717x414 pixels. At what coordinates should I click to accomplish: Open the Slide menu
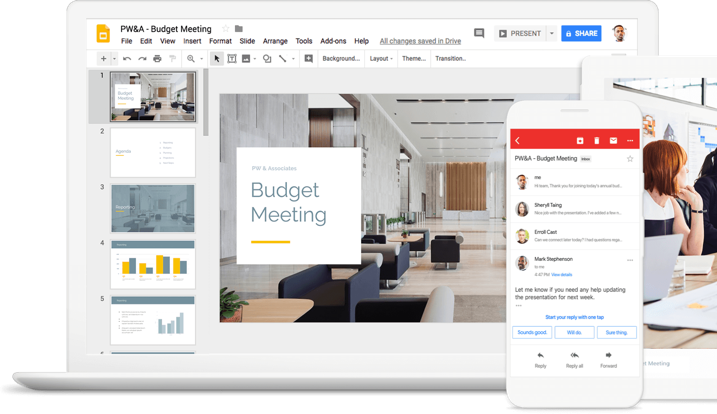pos(247,41)
